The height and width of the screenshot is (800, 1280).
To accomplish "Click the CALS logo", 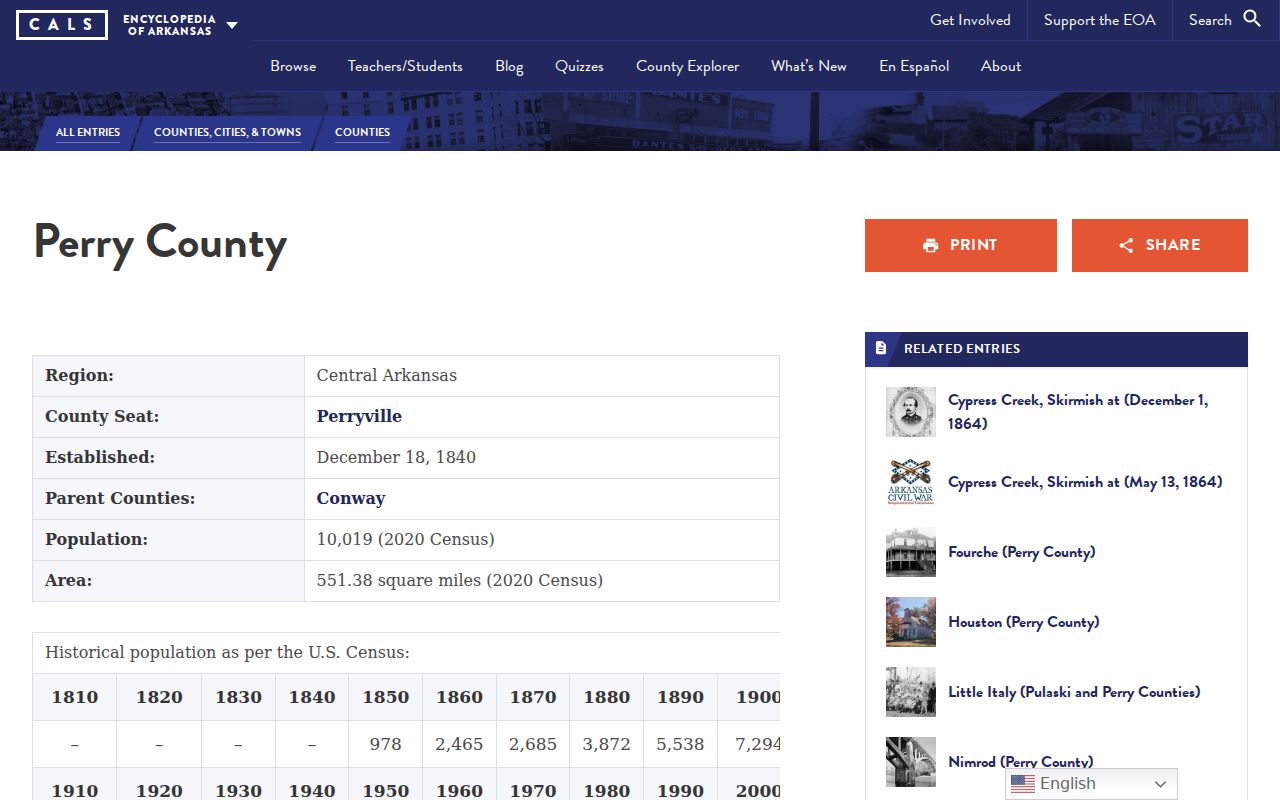I will [62, 25].
